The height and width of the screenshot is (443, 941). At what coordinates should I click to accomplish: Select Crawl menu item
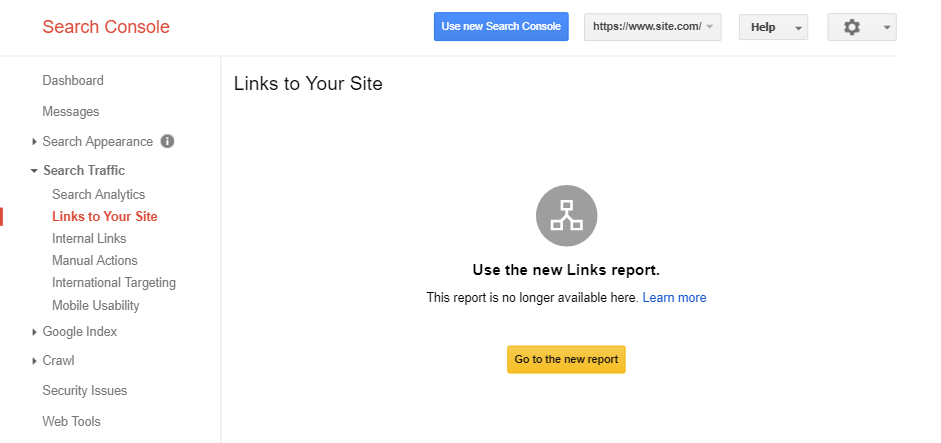point(58,361)
